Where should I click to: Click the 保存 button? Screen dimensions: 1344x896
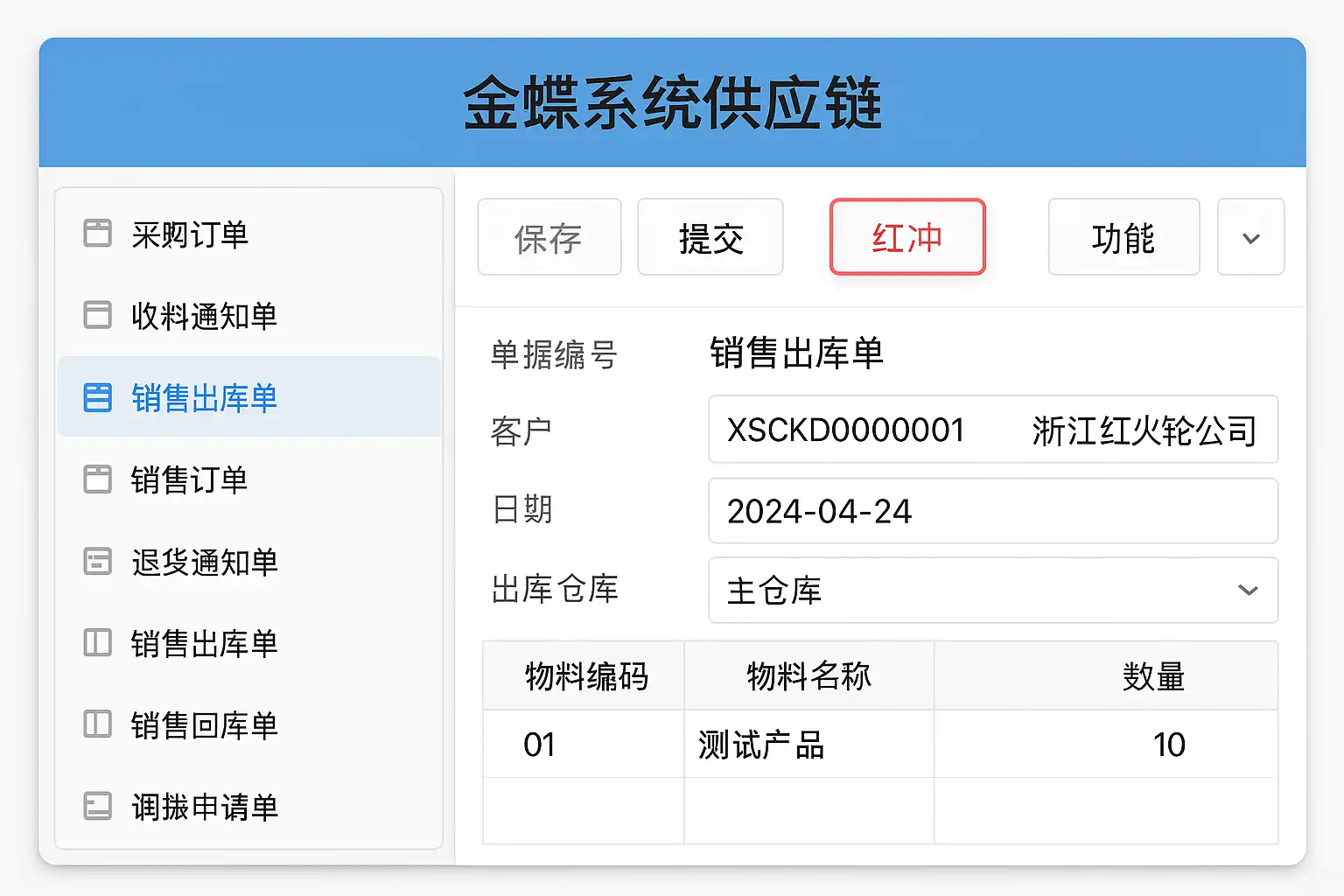[549, 237]
